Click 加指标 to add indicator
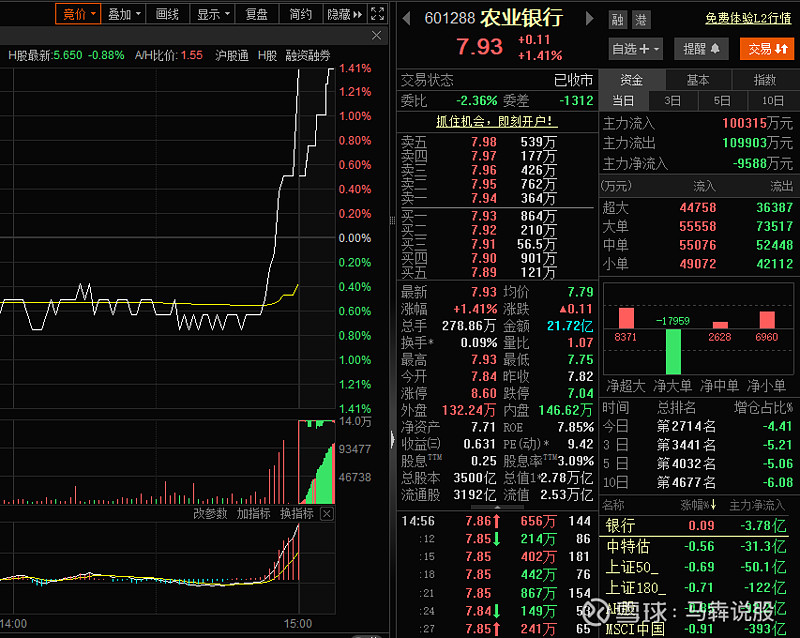 pyautogui.click(x=253, y=513)
